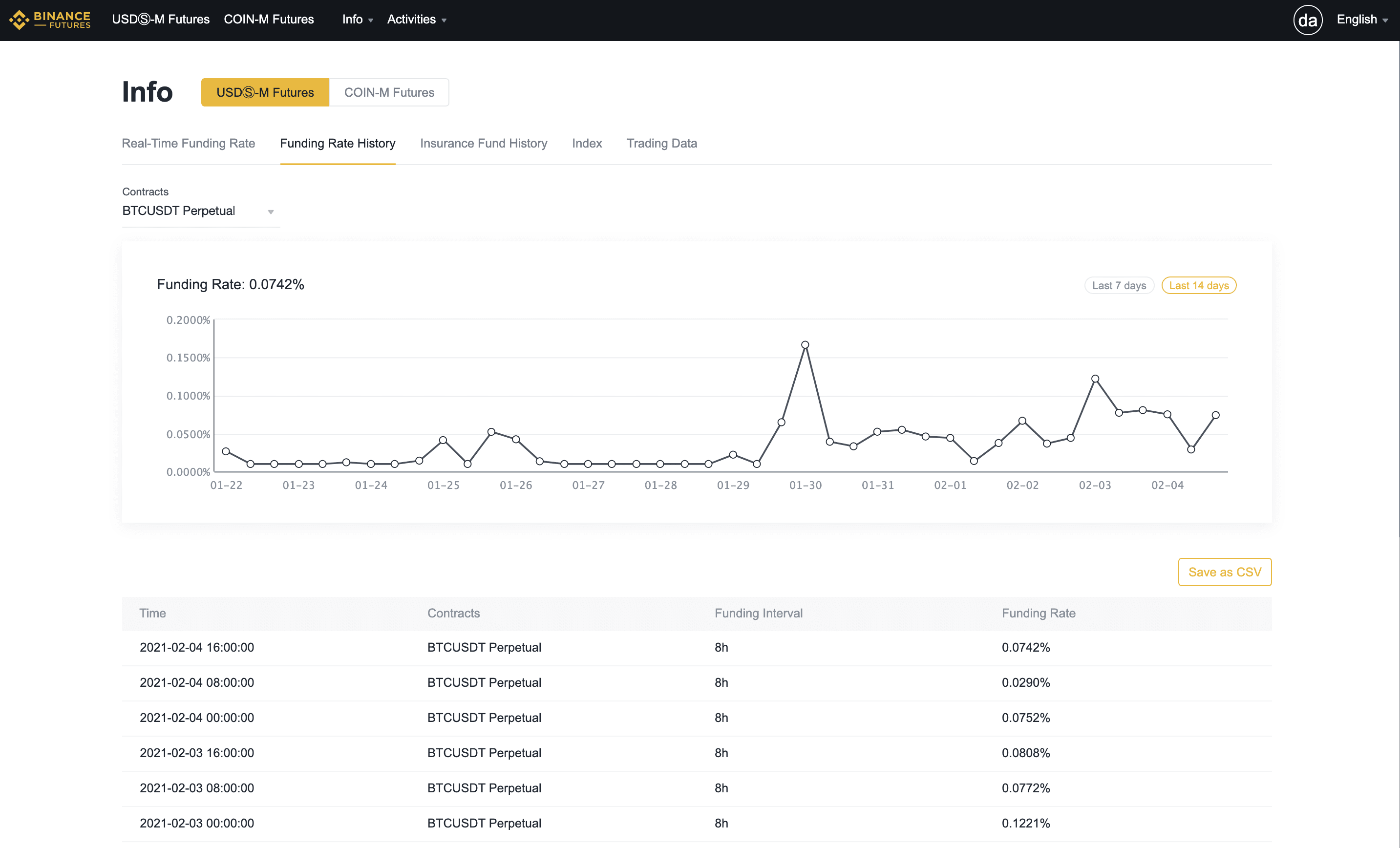Click the 0.2000% y-axis label
1400x848 pixels.
pos(188,320)
